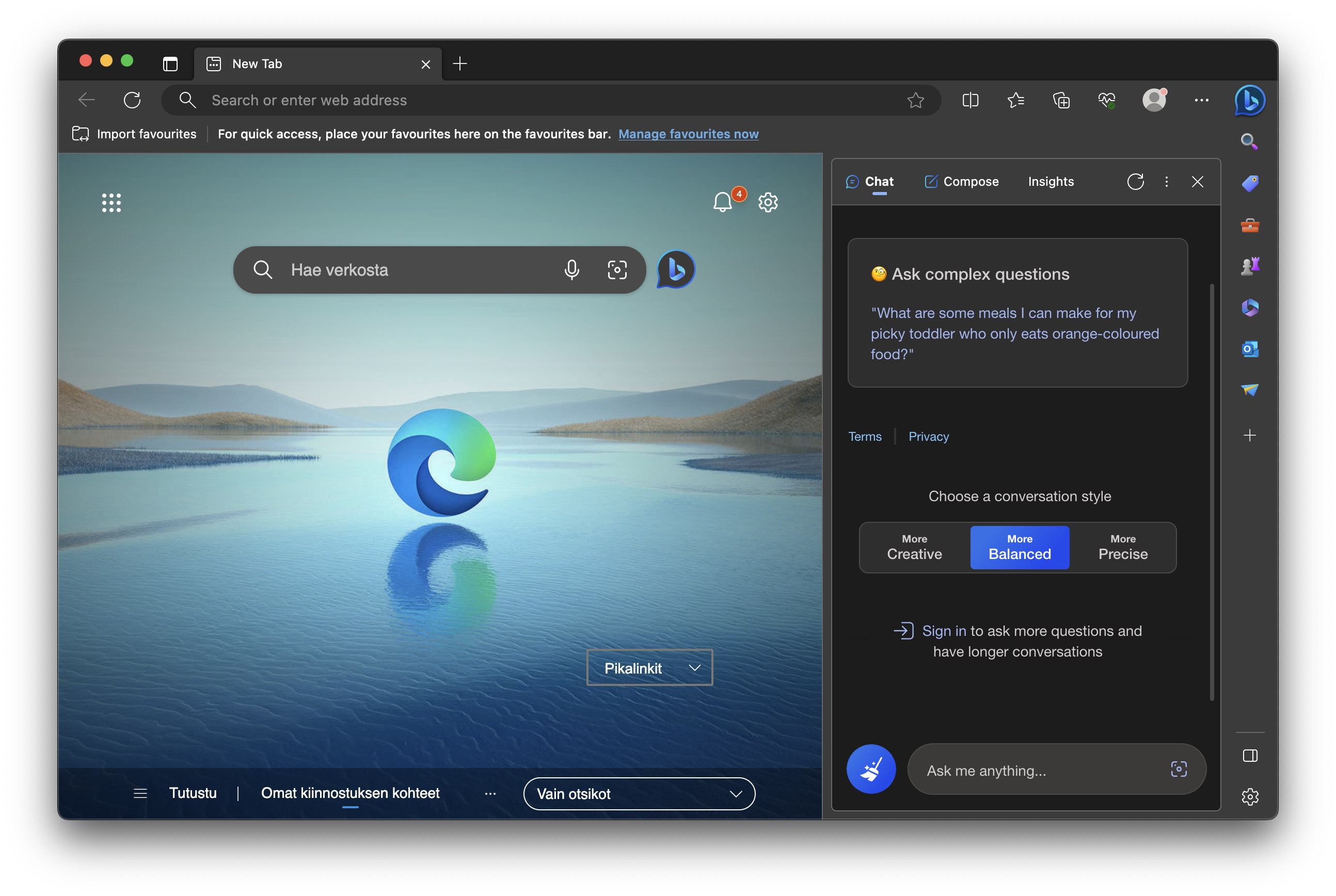Image resolution: width=1336 pixels, height=896 pixels.
Task: Open Favourites toolbar icon
Action: tap(1015, 101)
